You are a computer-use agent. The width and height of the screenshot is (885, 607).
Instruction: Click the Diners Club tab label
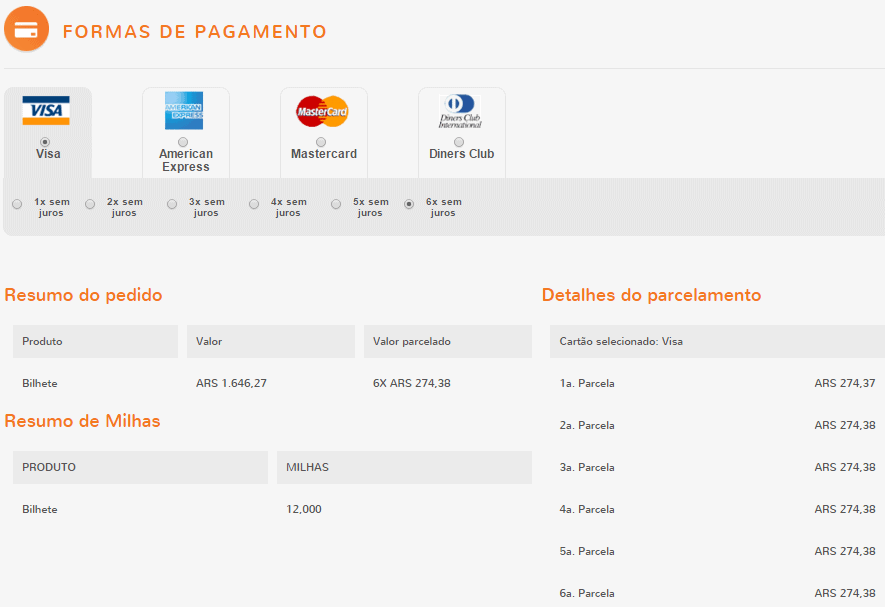pos(462,154)
